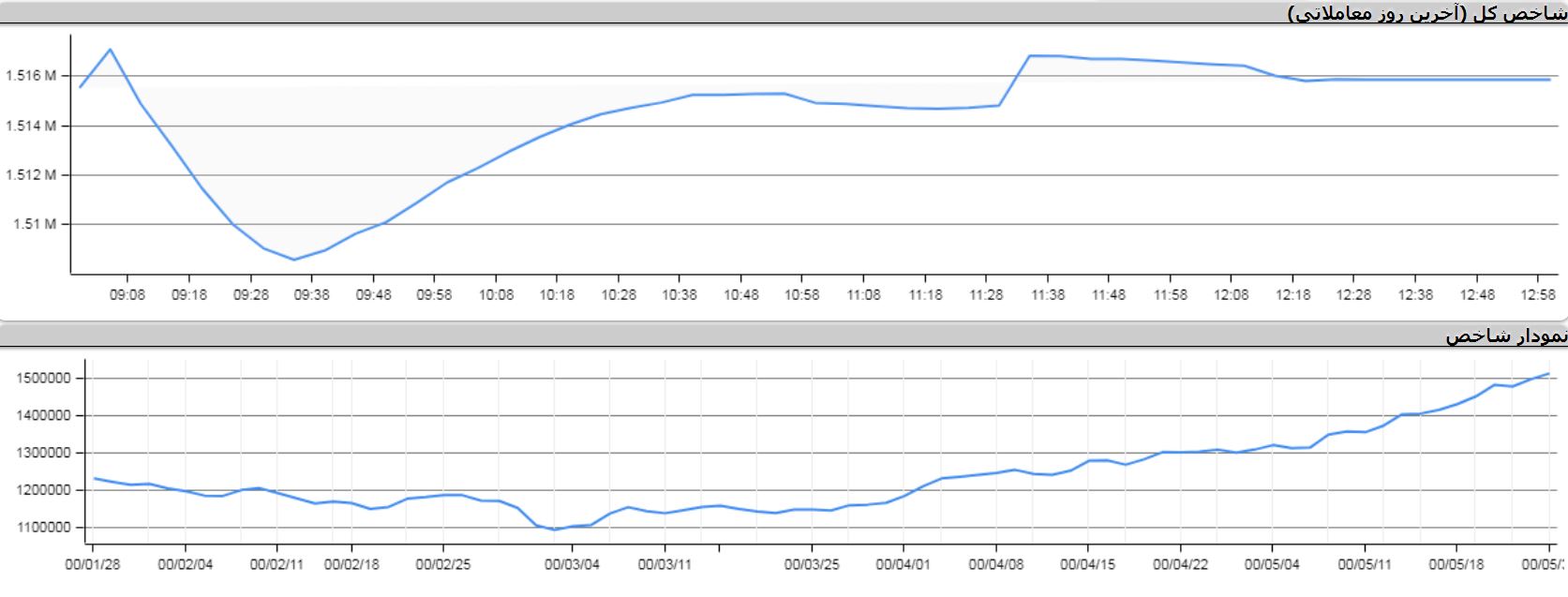Click the نمودار شاخص panel header title
This screenshot has height=597, width=1568.
(1505, 336)
